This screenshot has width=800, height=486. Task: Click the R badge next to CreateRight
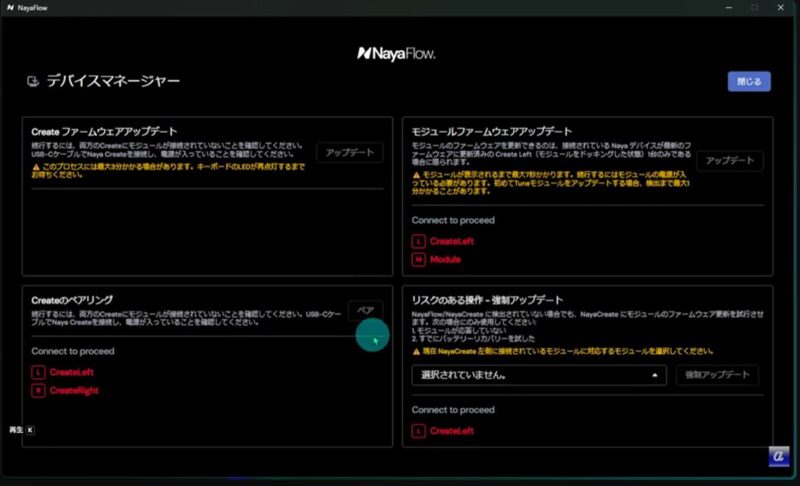click(38, 390)
